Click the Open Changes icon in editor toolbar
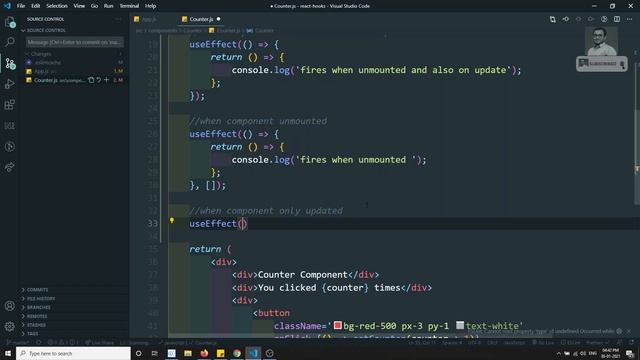The height and width of the screenshot is (360, 640). point(553,19)
